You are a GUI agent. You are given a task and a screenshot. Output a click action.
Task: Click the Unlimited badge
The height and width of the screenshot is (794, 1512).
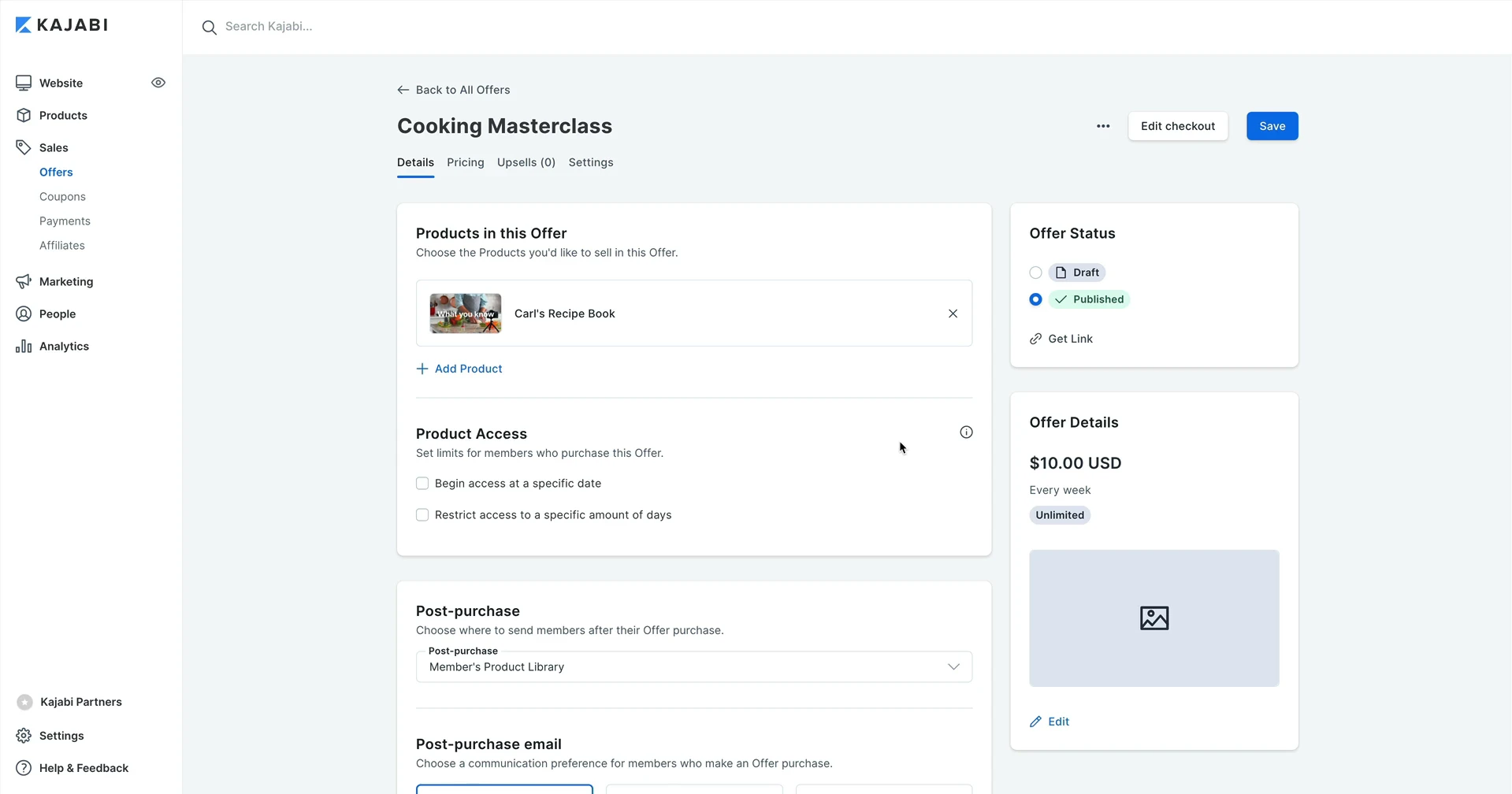tap(1060, 515)
